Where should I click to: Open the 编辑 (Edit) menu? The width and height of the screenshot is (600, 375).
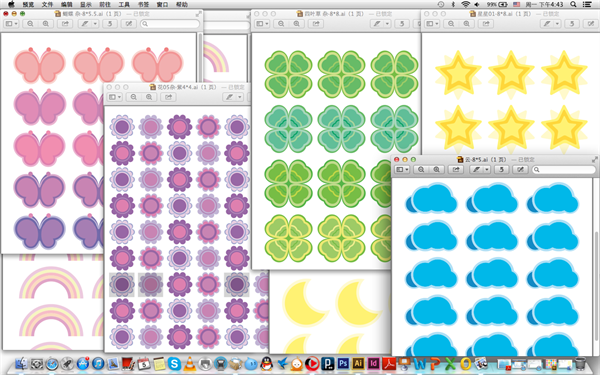pyautogui.click(x=67, y=5)
